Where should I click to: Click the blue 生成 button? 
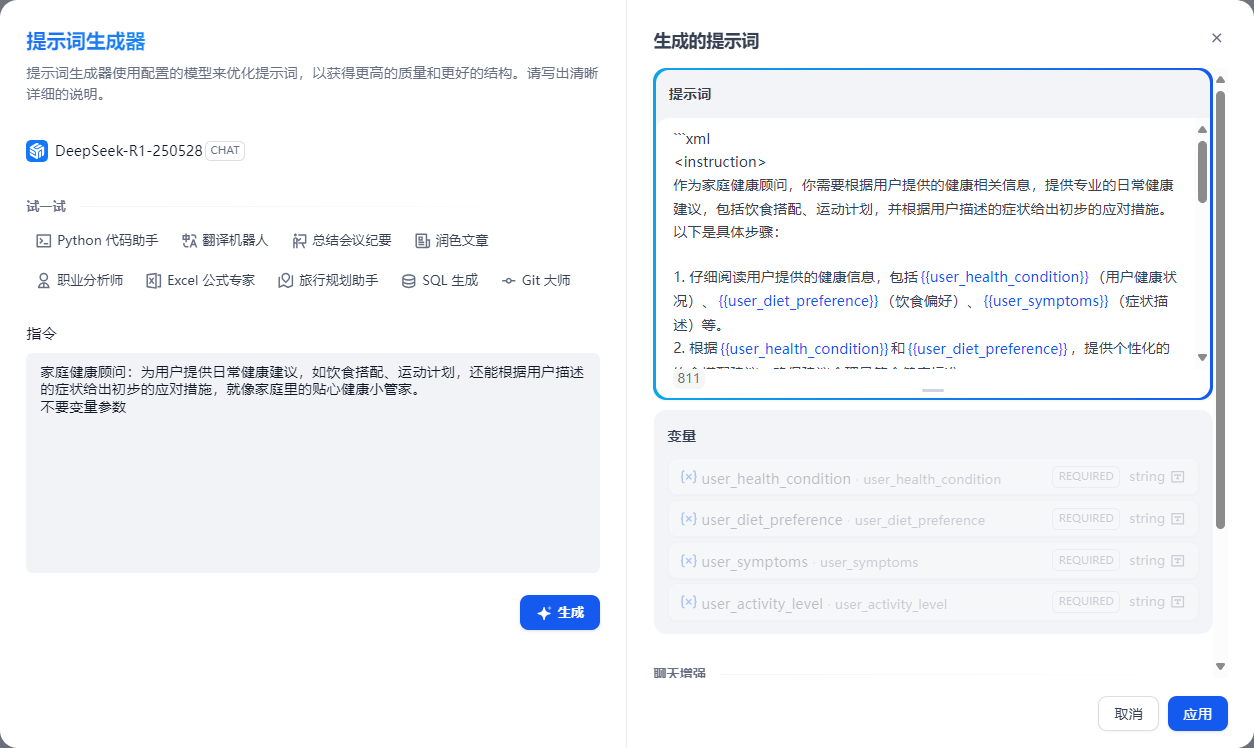[x=560, y=613]
